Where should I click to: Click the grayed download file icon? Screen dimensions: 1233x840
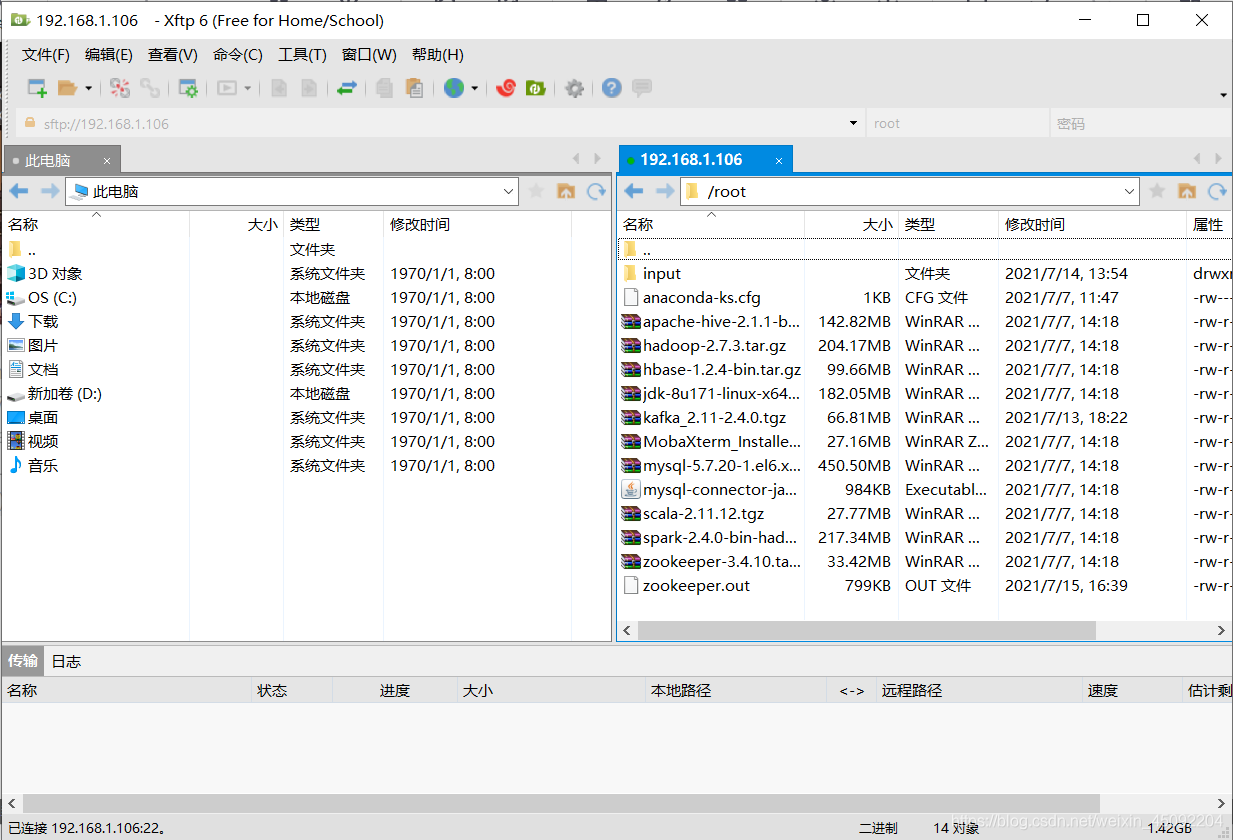(309, 88)
